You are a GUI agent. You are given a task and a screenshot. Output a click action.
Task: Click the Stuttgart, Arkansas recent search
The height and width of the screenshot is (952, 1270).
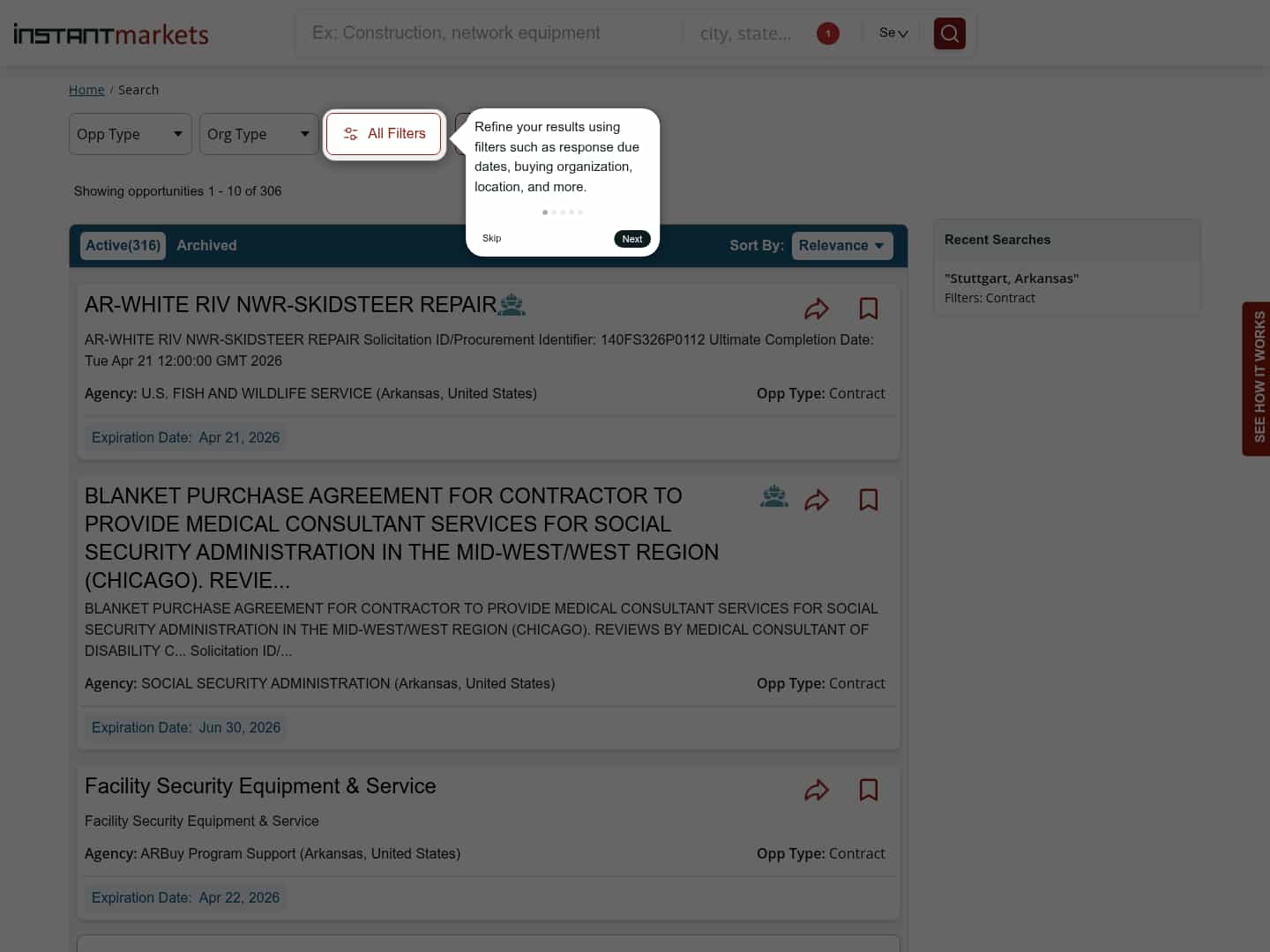coord(1011,278)
